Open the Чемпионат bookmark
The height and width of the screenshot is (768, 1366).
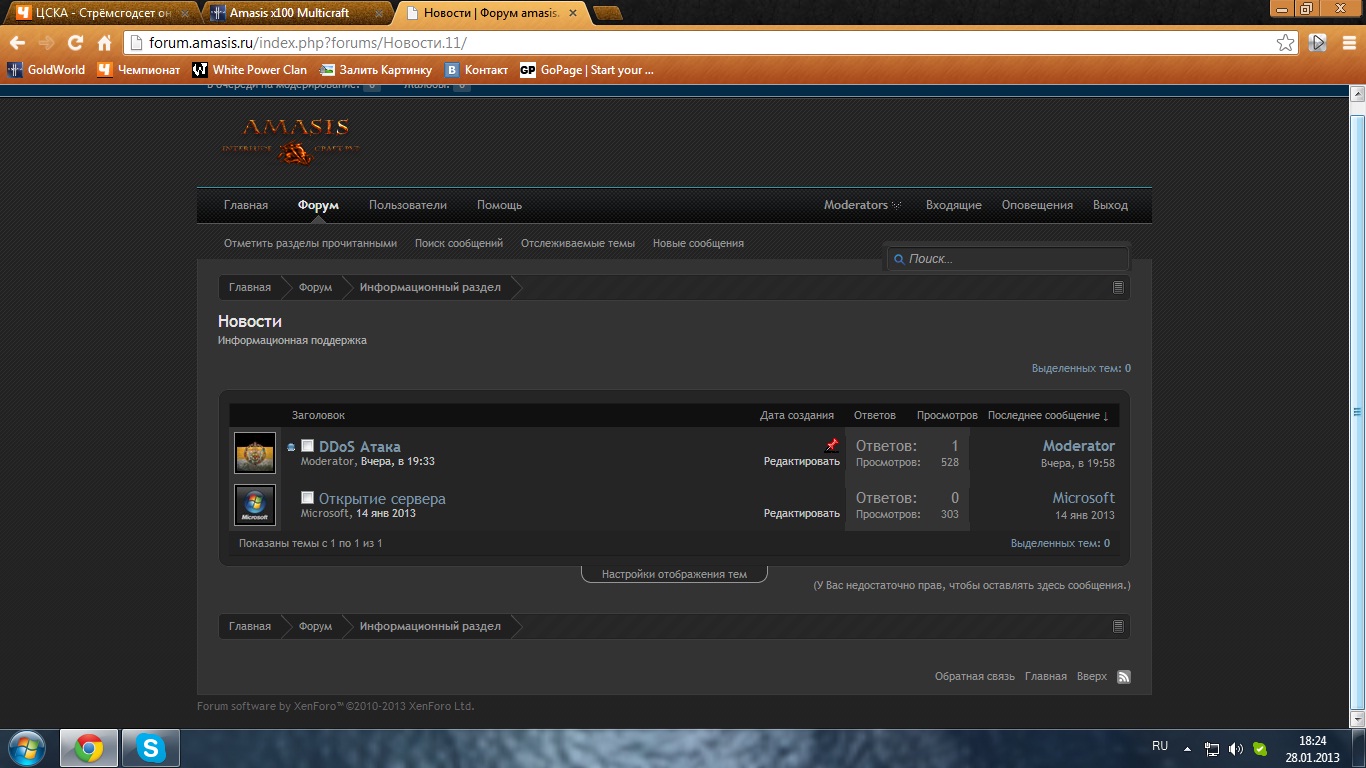pyautogui.click(x=139, y=70)
